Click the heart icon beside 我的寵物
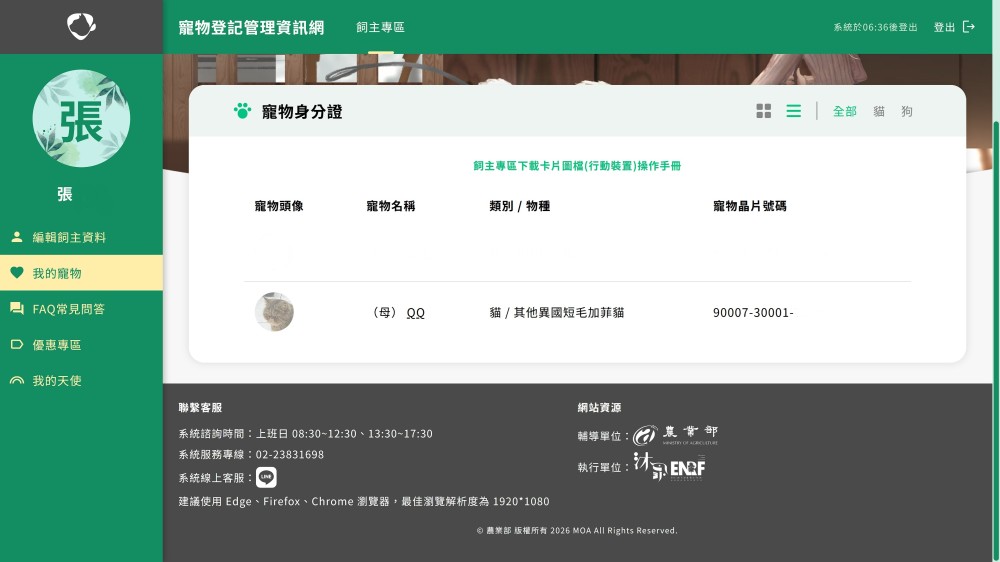Image resolution: width=1000 pixels, height=562 pixels. [x=17, y=273]
